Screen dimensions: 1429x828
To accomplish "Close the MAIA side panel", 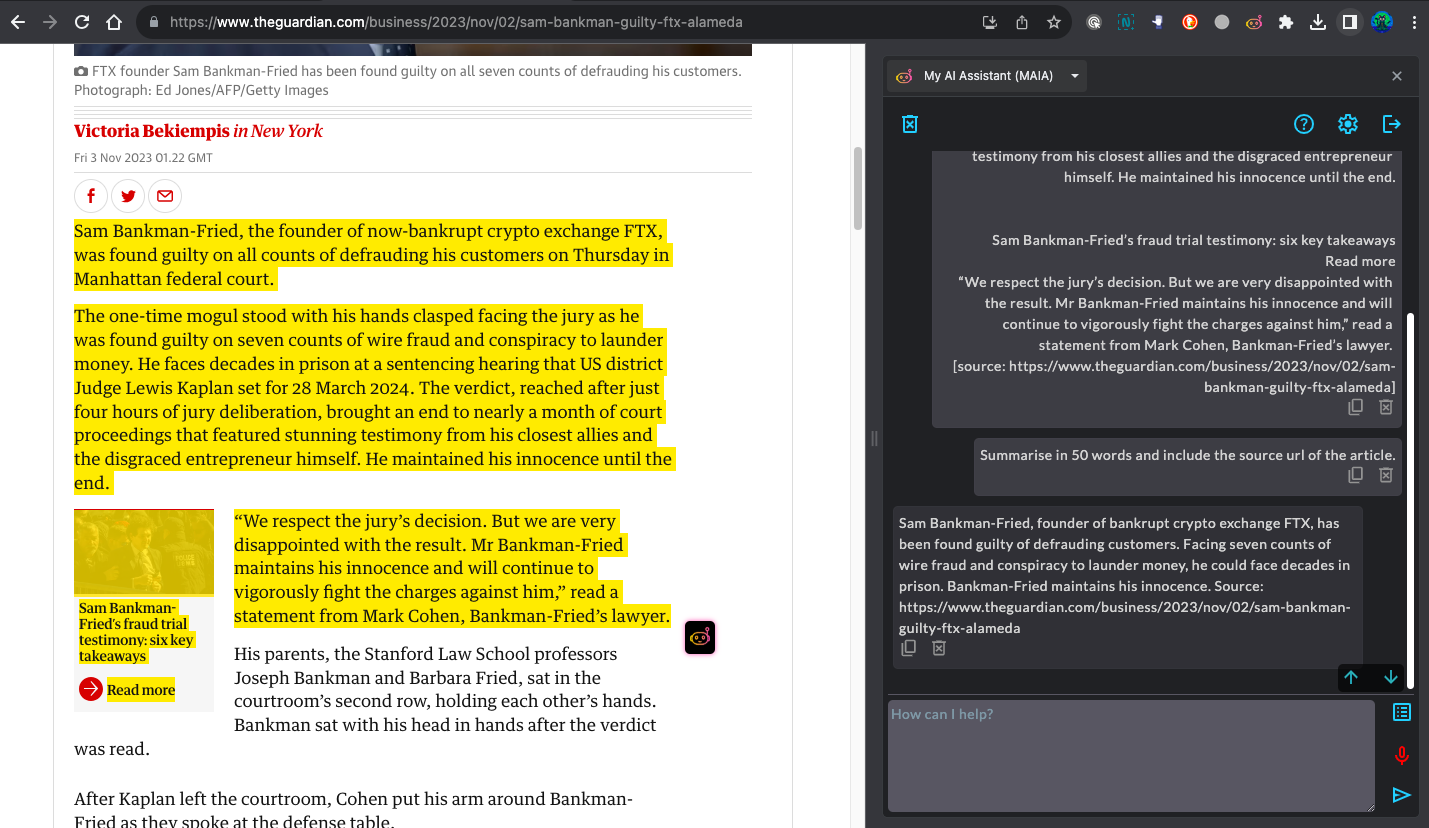I will [1397, 76].
